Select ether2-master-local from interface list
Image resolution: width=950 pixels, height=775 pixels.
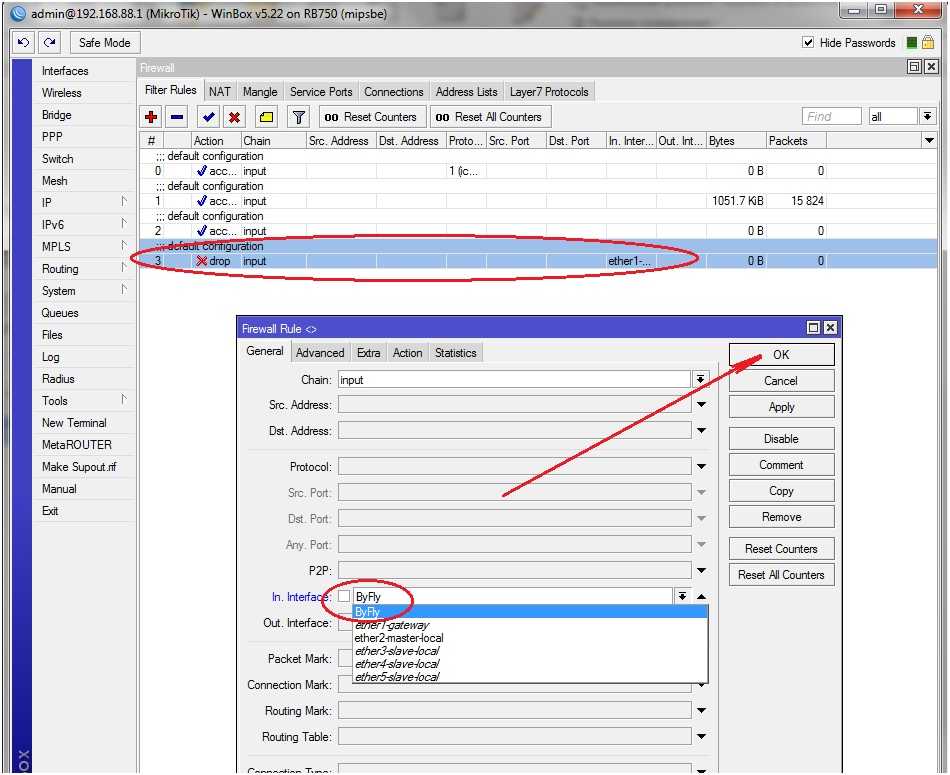(x=530, y=638)
